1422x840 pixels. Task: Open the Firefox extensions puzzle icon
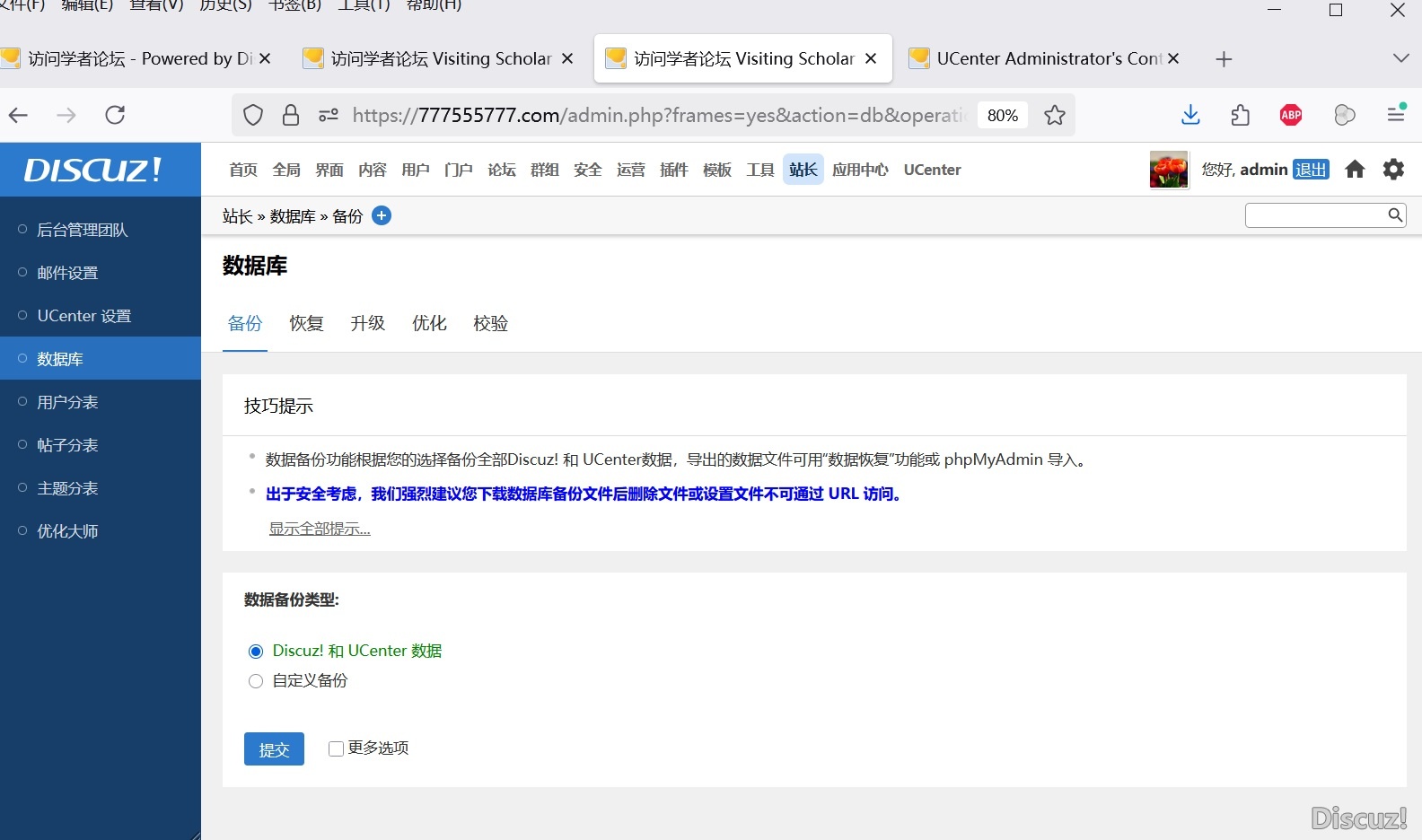click(1241, 115)
